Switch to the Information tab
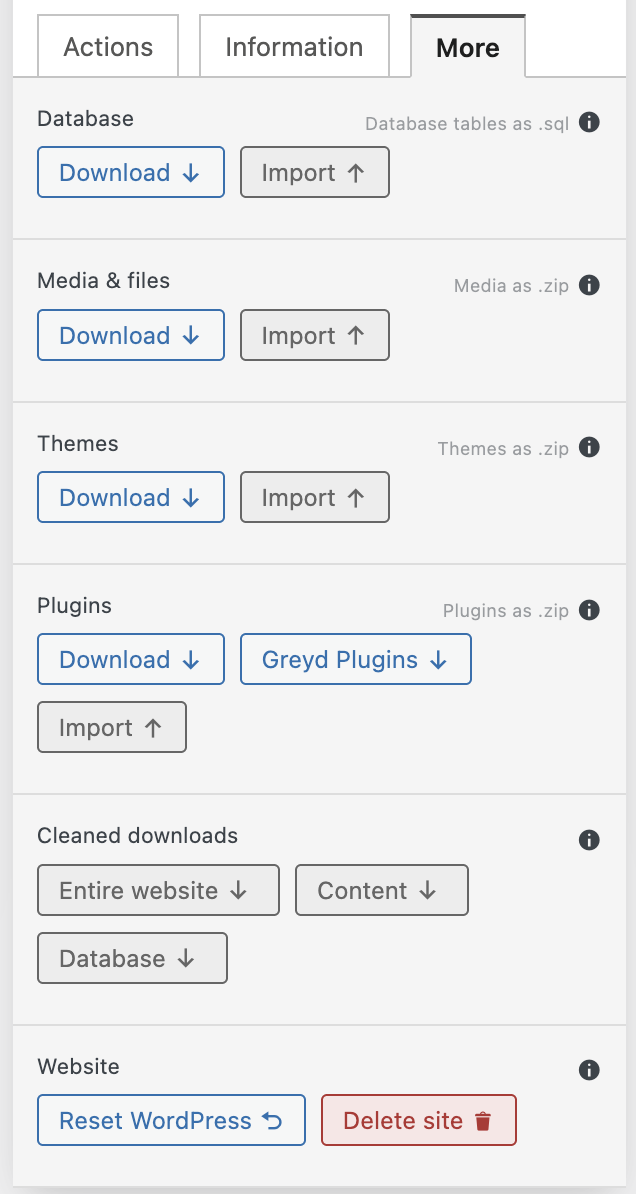636x1194 pixels. click(x=294, y=47)
